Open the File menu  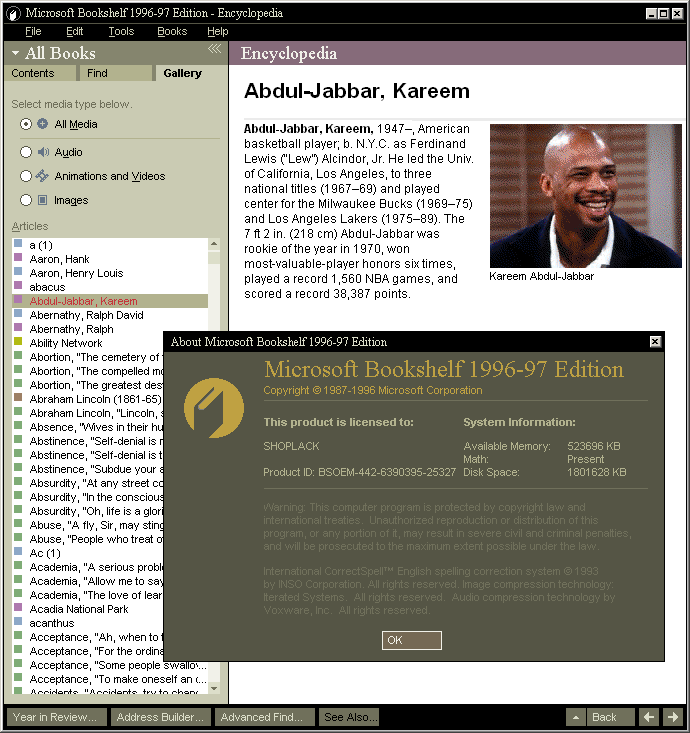pyautogui.click(x=33, y=31)
